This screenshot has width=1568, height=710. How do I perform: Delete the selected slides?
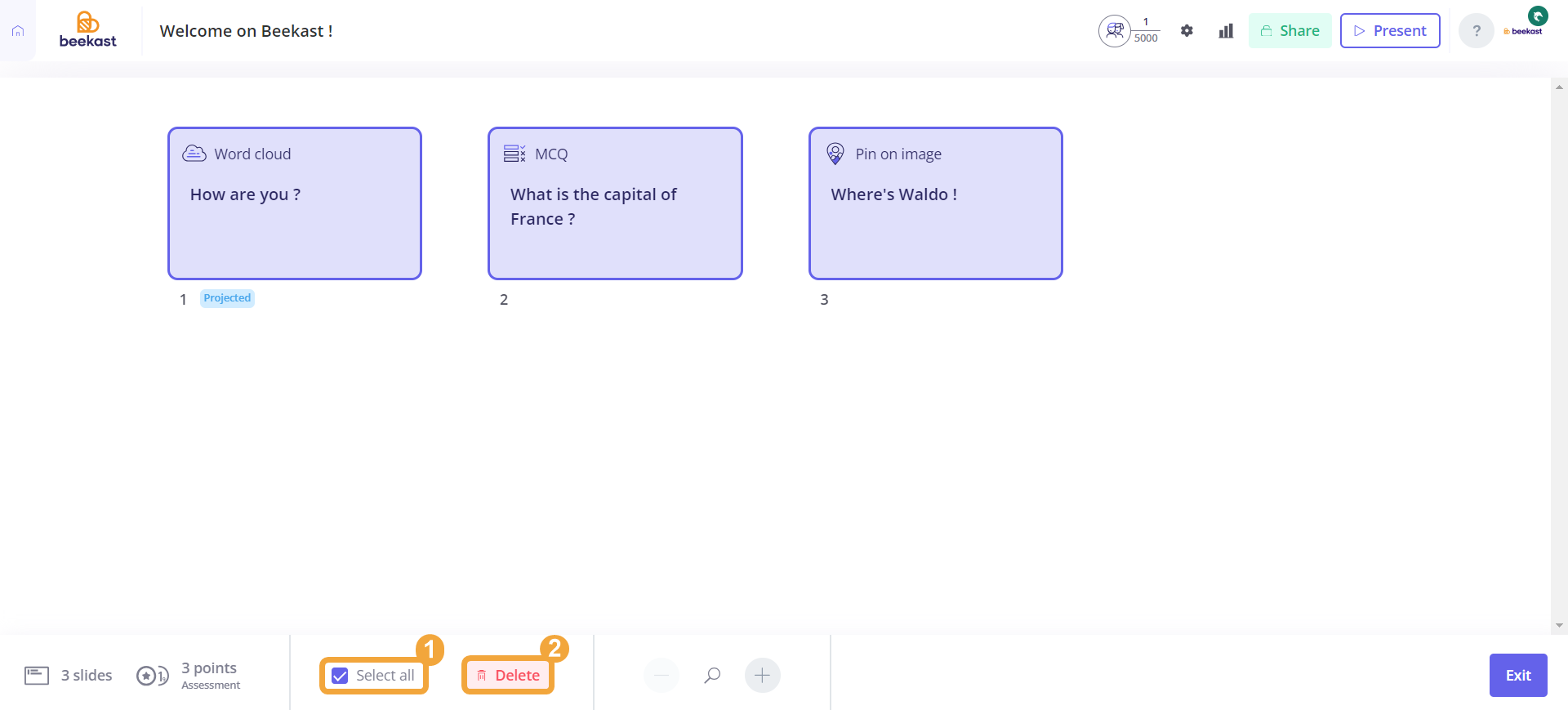click(x=508, y=676)
